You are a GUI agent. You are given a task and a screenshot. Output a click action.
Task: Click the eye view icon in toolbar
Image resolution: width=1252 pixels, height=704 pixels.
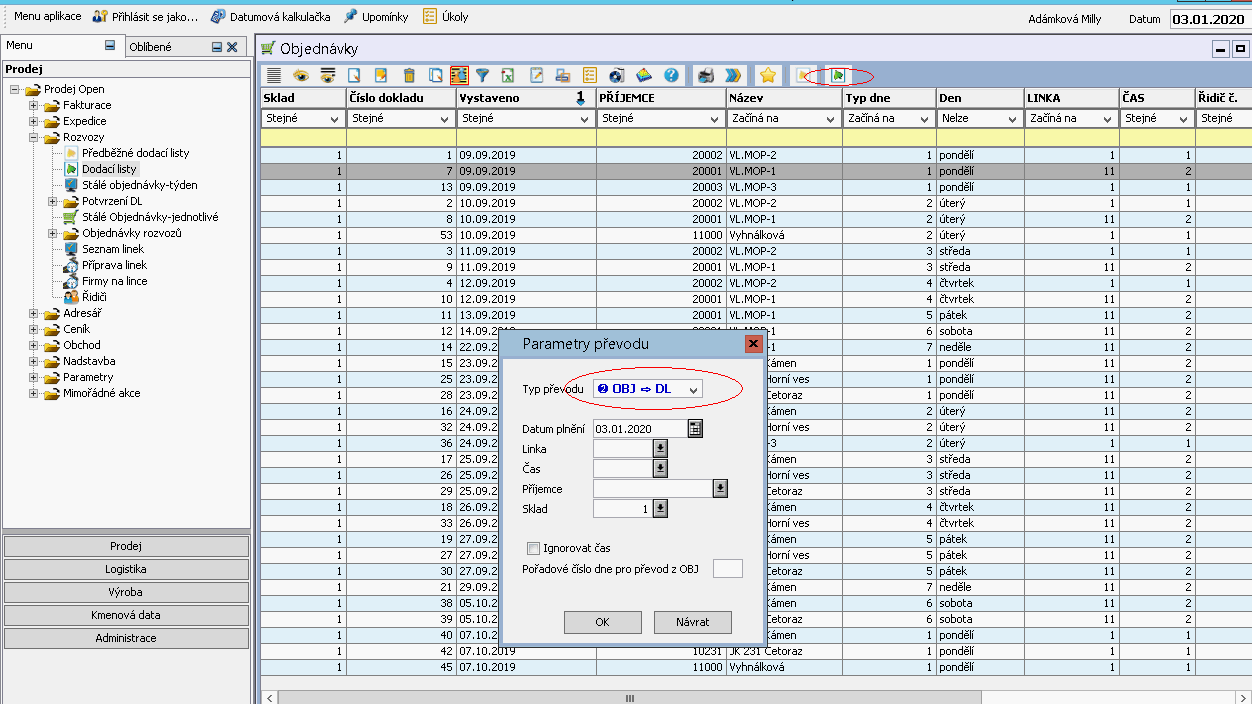[x=300, y=75]
